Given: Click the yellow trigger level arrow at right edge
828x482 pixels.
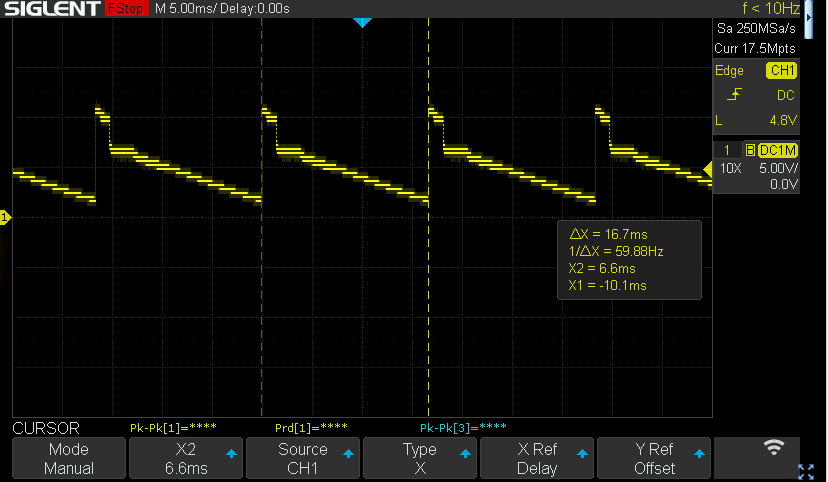Looking at the screenshot, I should coord(708,169).
